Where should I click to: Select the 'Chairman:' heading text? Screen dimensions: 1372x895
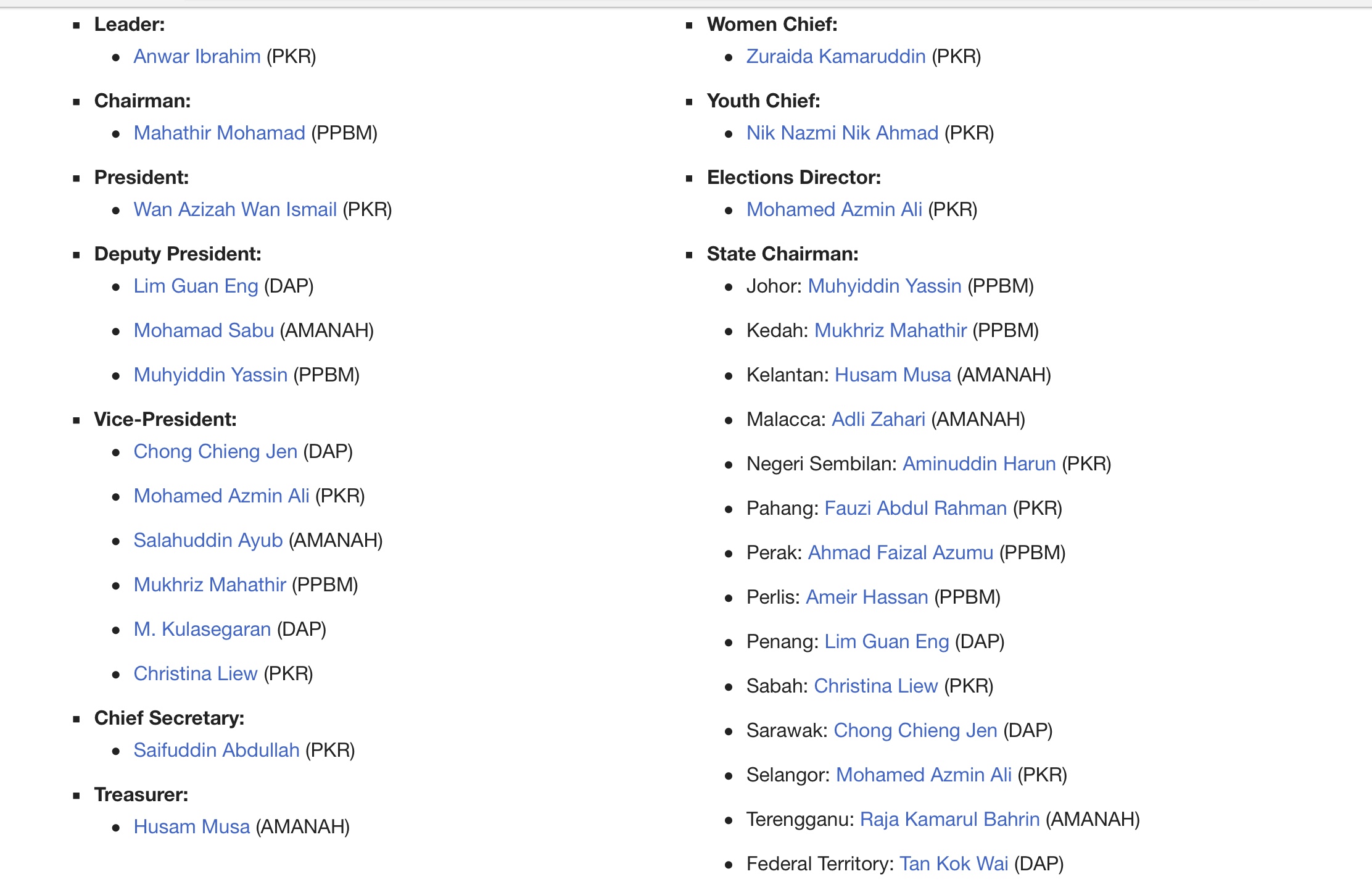(143, 101)
